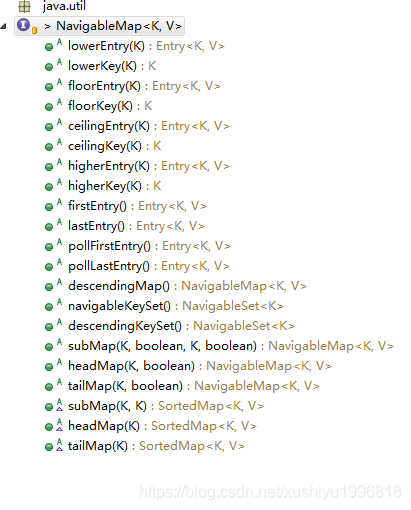Click green icon beside subMap(K, boolean, K, boolean)
Screen dimensions: 411x510
point(49,347)
